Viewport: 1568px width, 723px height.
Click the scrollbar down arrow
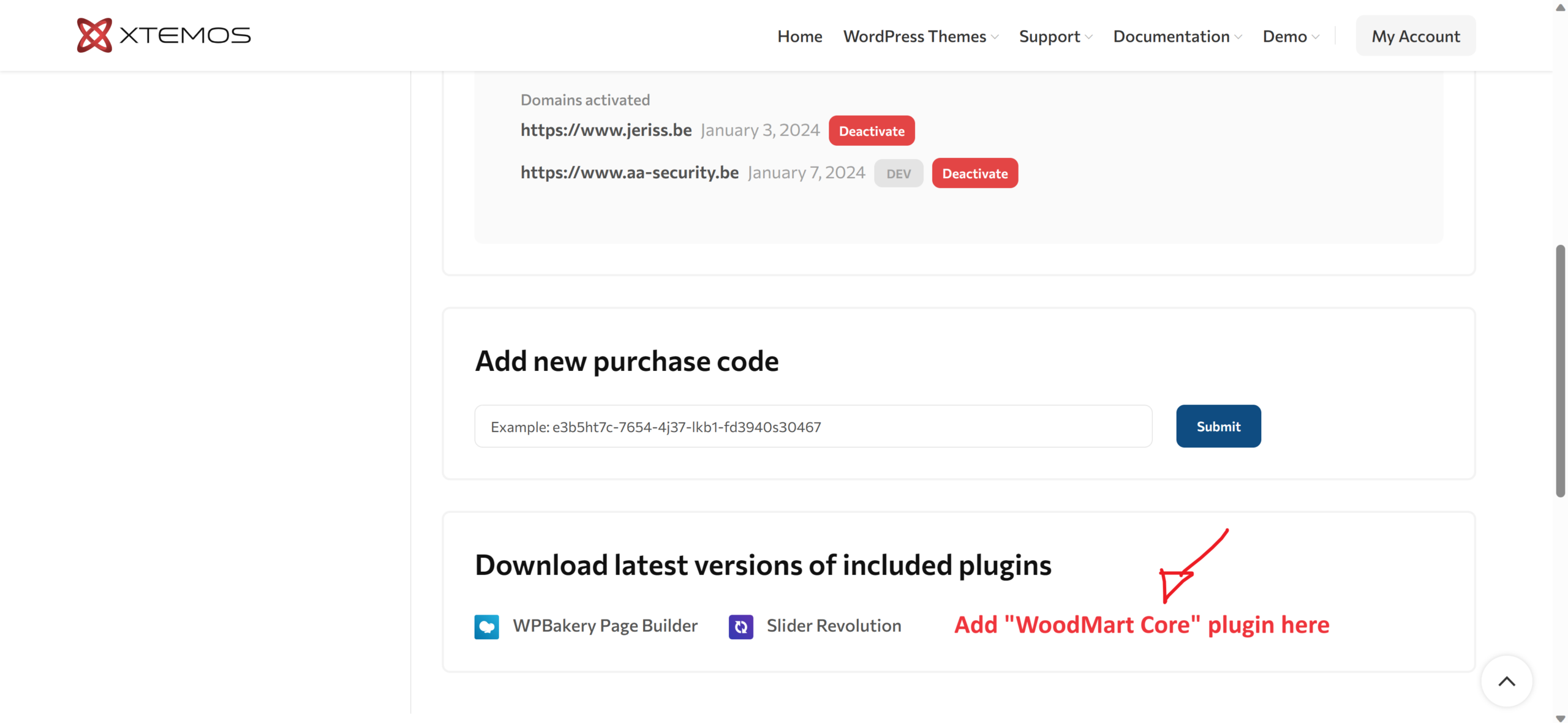[x=1560, y=718]
